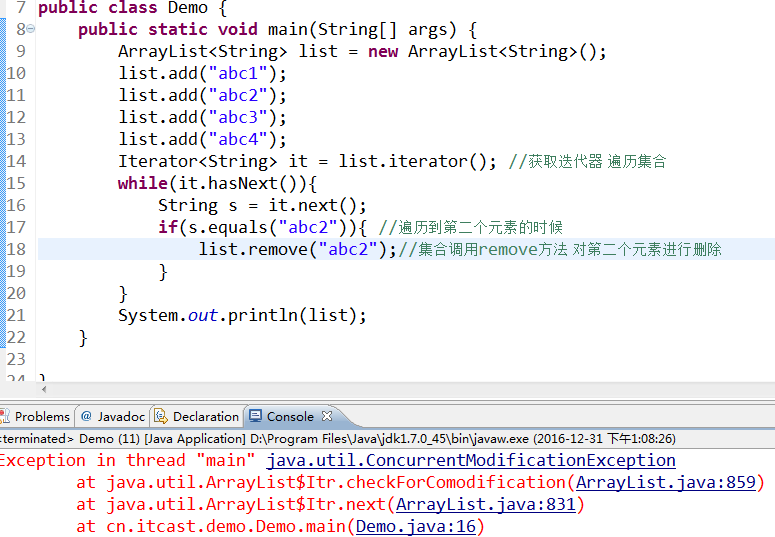This screenshot has height=537, width=775.
Task: Click the System.out.println(list) line
Action: pos(242,315)
